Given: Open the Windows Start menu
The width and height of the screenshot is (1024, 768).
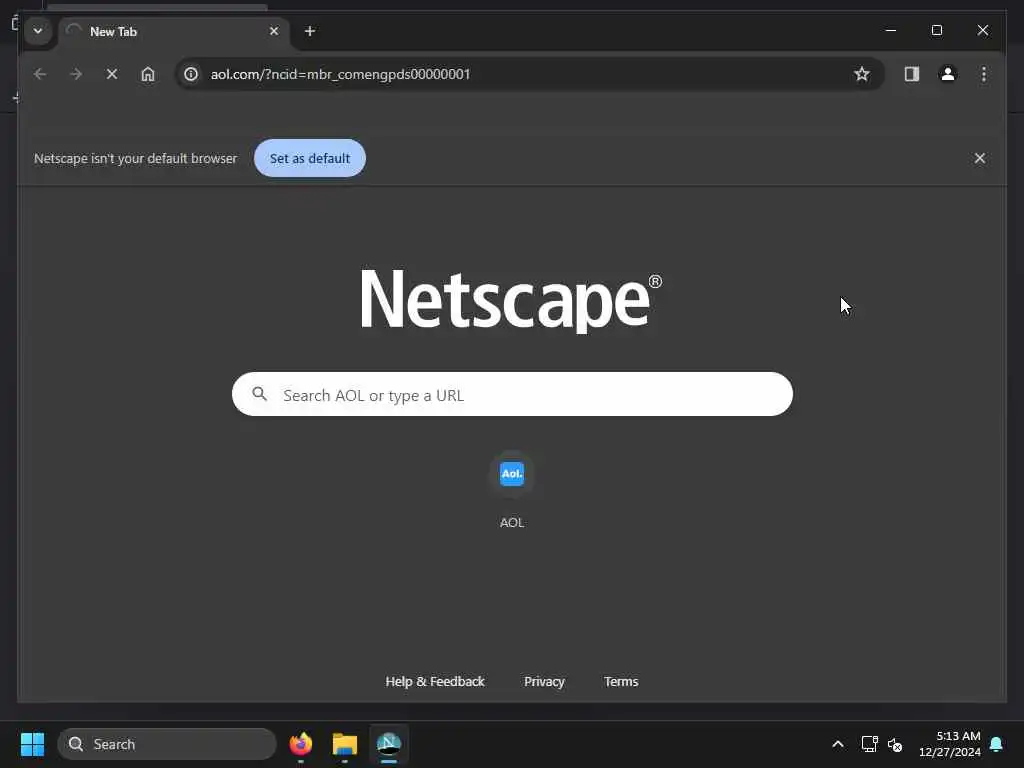Looking at the screenshot, I should [32, 744].
